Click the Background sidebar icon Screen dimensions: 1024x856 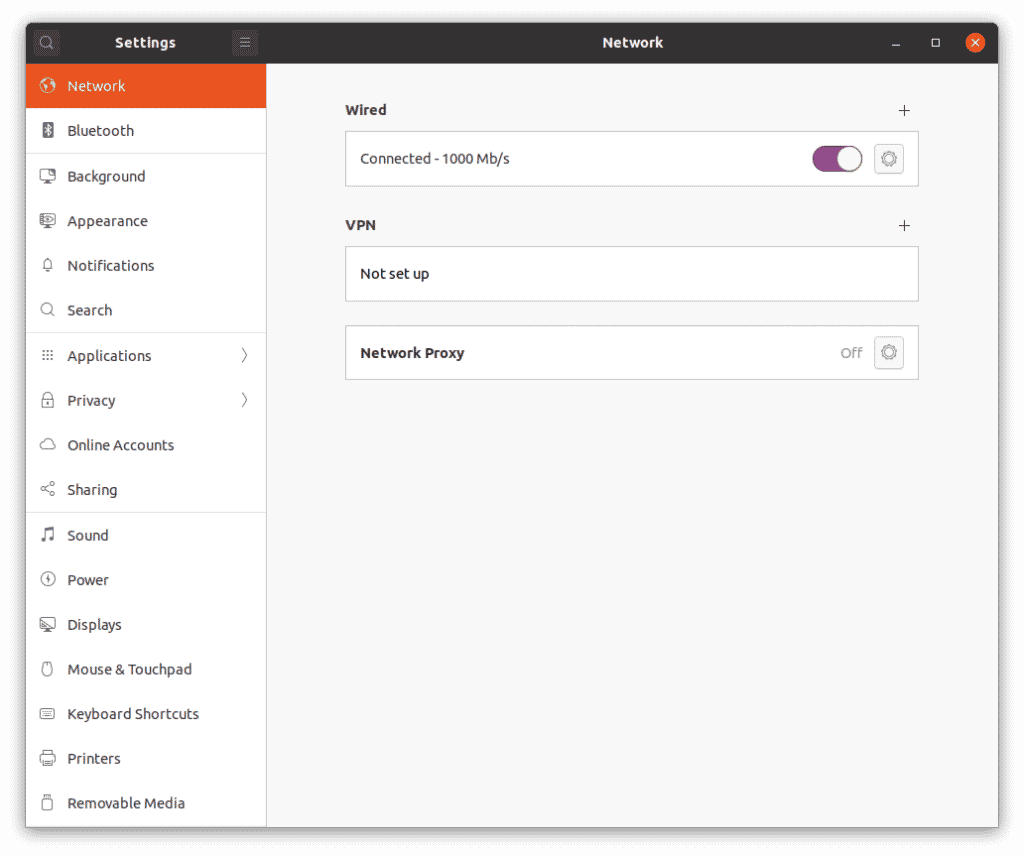pos(47,176)
